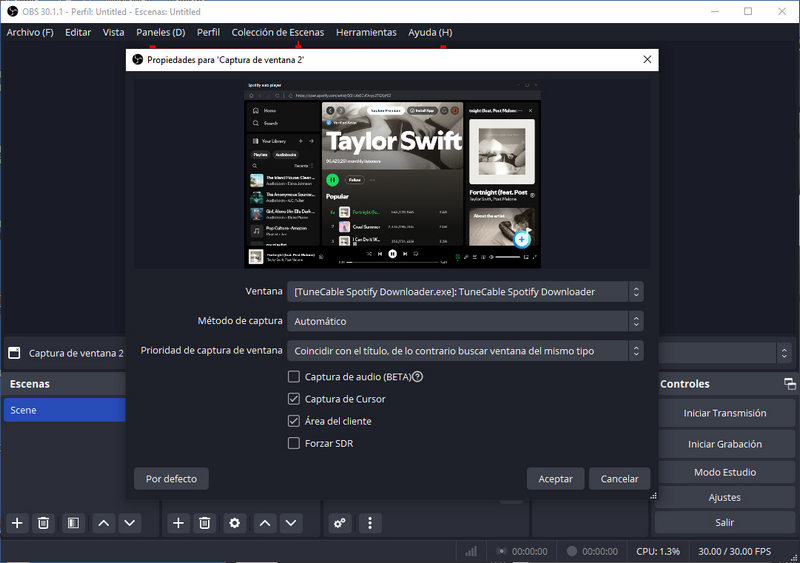Open the Editar menu
The image size is (800, 563).
[x=78, y=32]
